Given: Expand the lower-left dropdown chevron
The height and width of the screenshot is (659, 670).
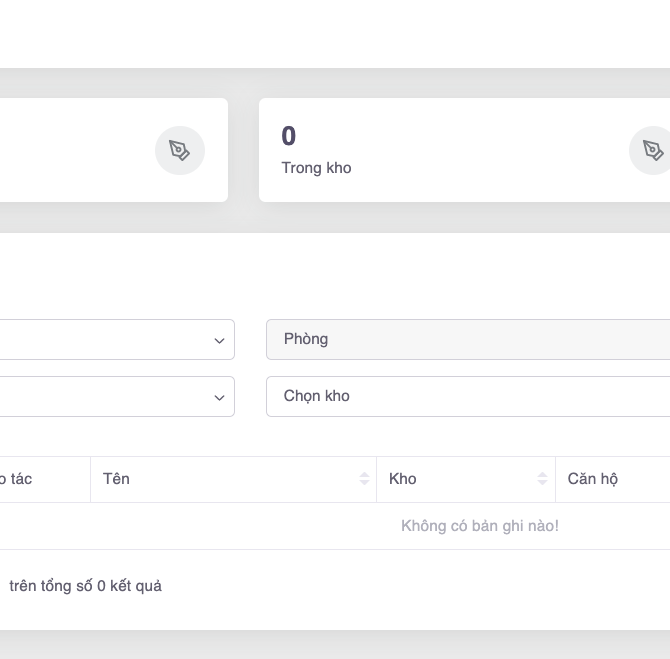Looking at the screenshot, I should [219, 398].
